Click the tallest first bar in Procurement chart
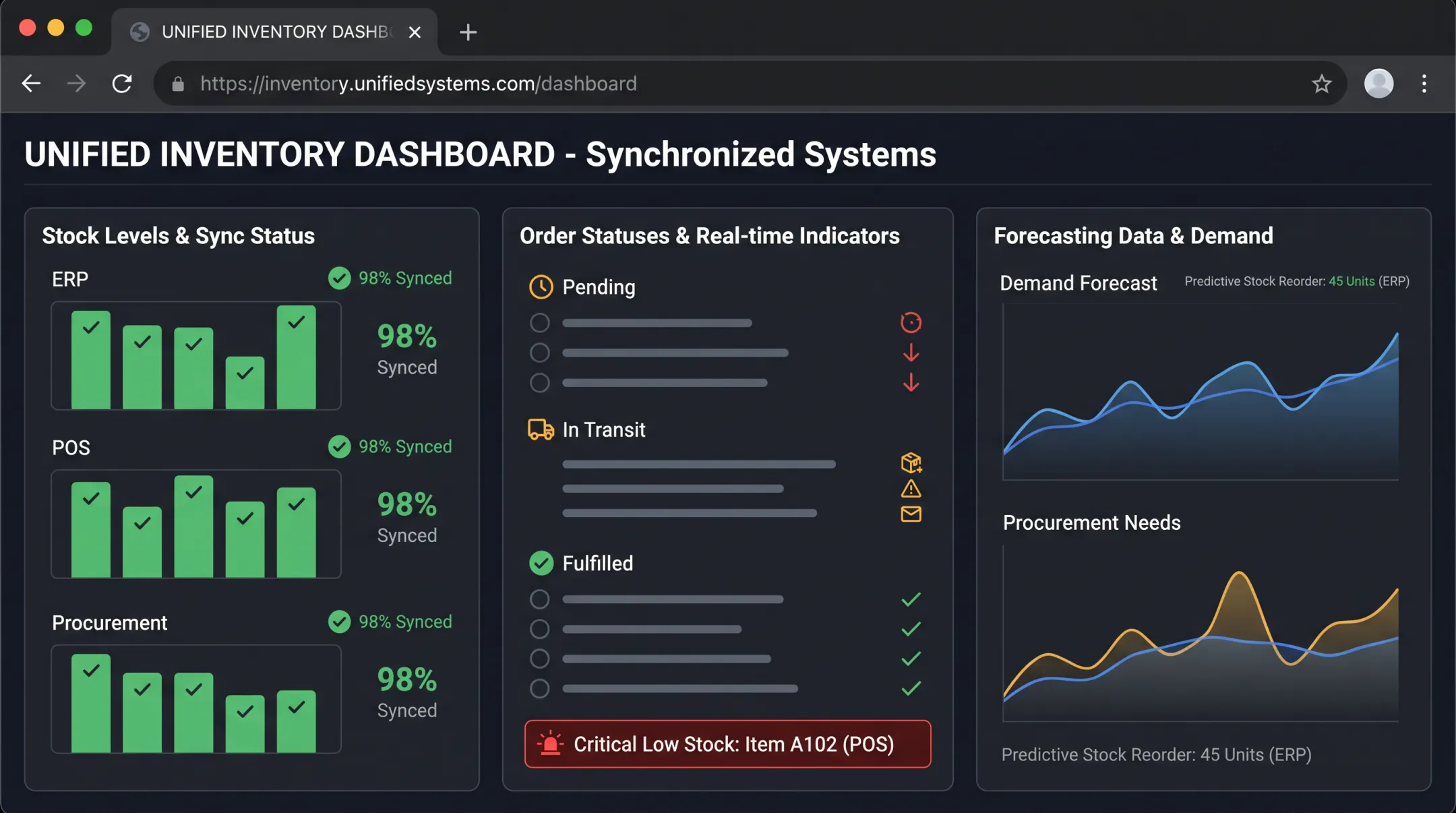 tap(91, 703)
